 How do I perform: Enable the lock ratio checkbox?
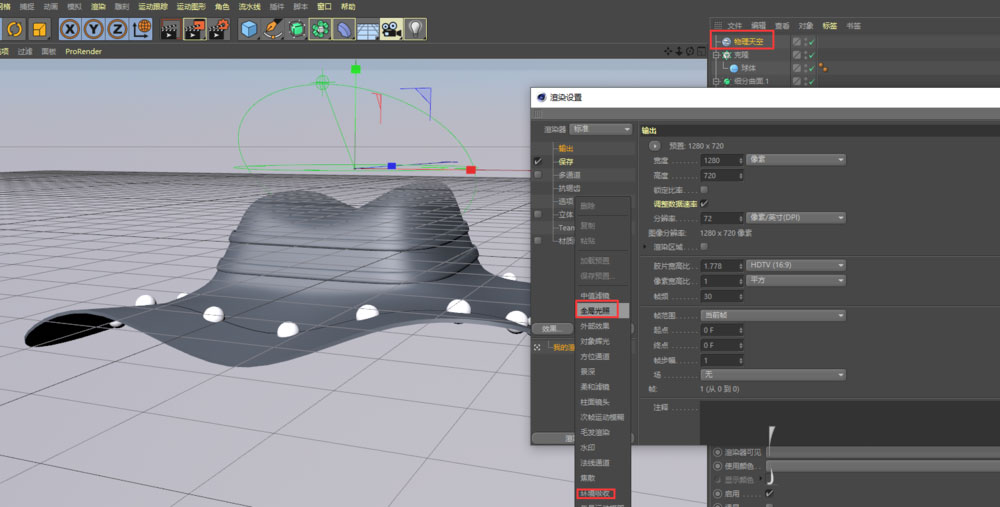click(x=705, y=189)
